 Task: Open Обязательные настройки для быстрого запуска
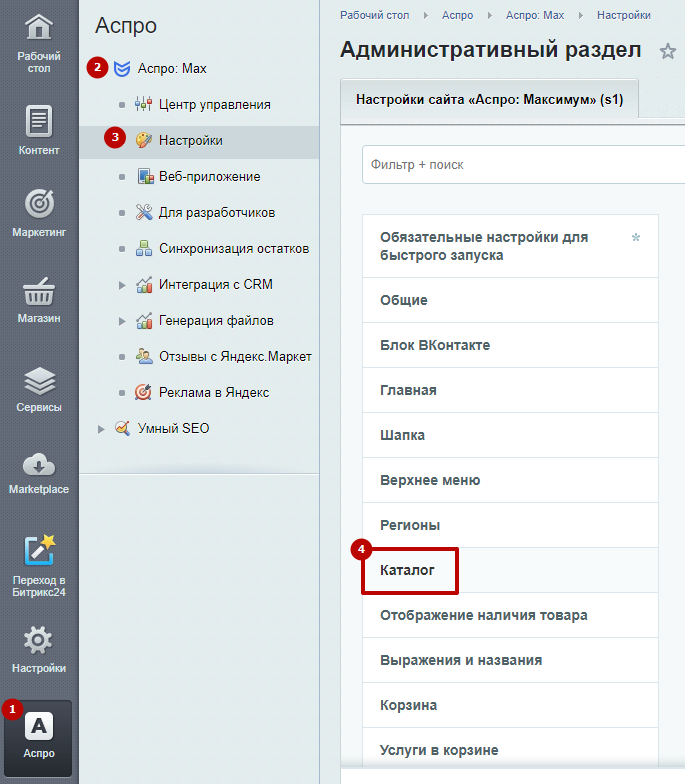click(x=510, y=246)
